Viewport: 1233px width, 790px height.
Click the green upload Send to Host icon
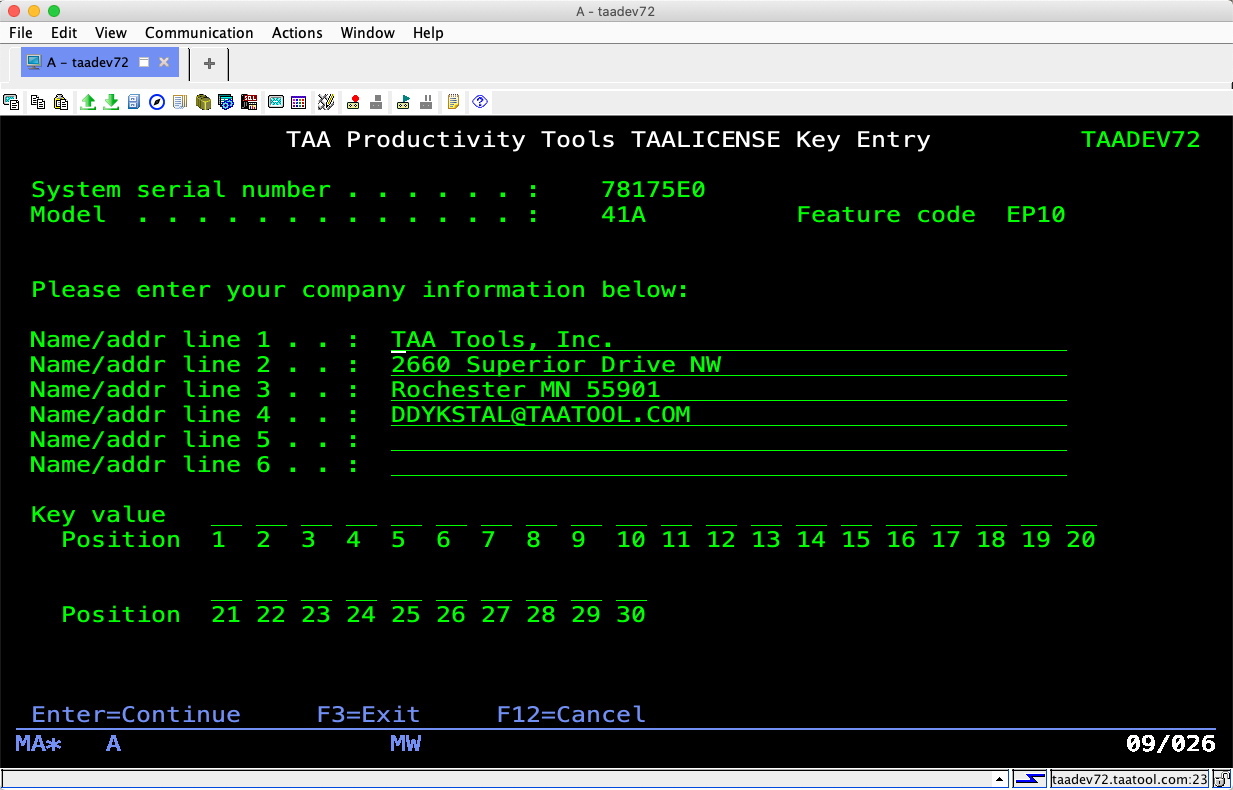(88, 102)
